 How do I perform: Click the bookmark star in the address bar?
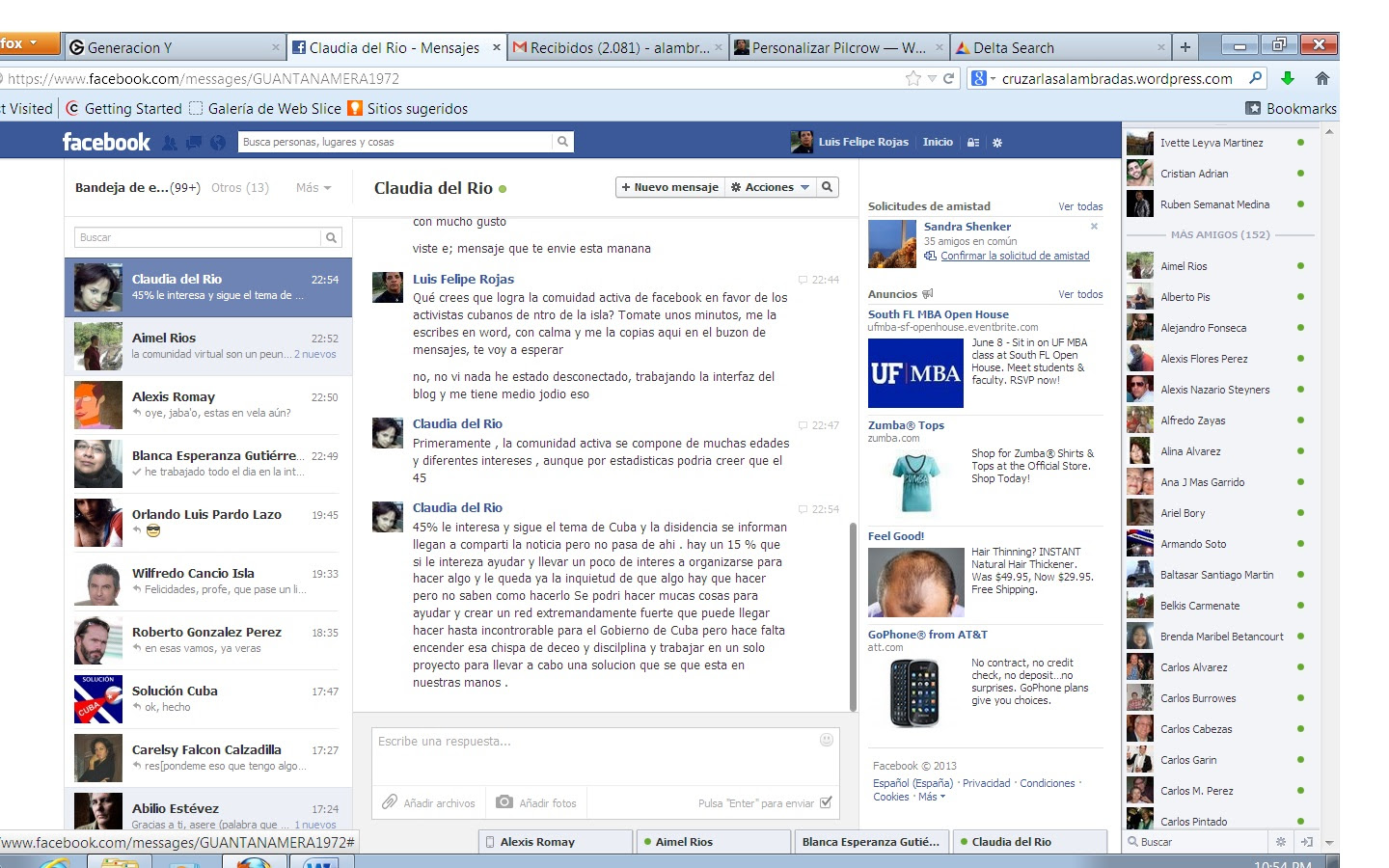pos(912,78)
